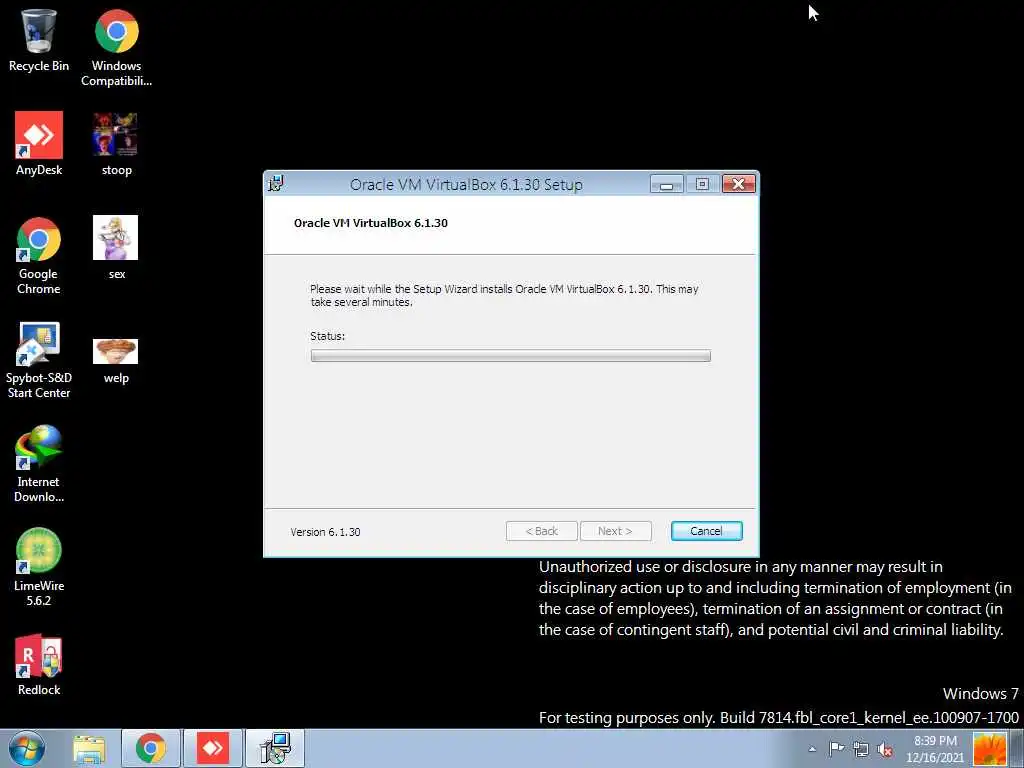The height and width of the screenshot is (768, 1024).
Task: Click the disabled Next button in Setup
Action: pos(615,531)
